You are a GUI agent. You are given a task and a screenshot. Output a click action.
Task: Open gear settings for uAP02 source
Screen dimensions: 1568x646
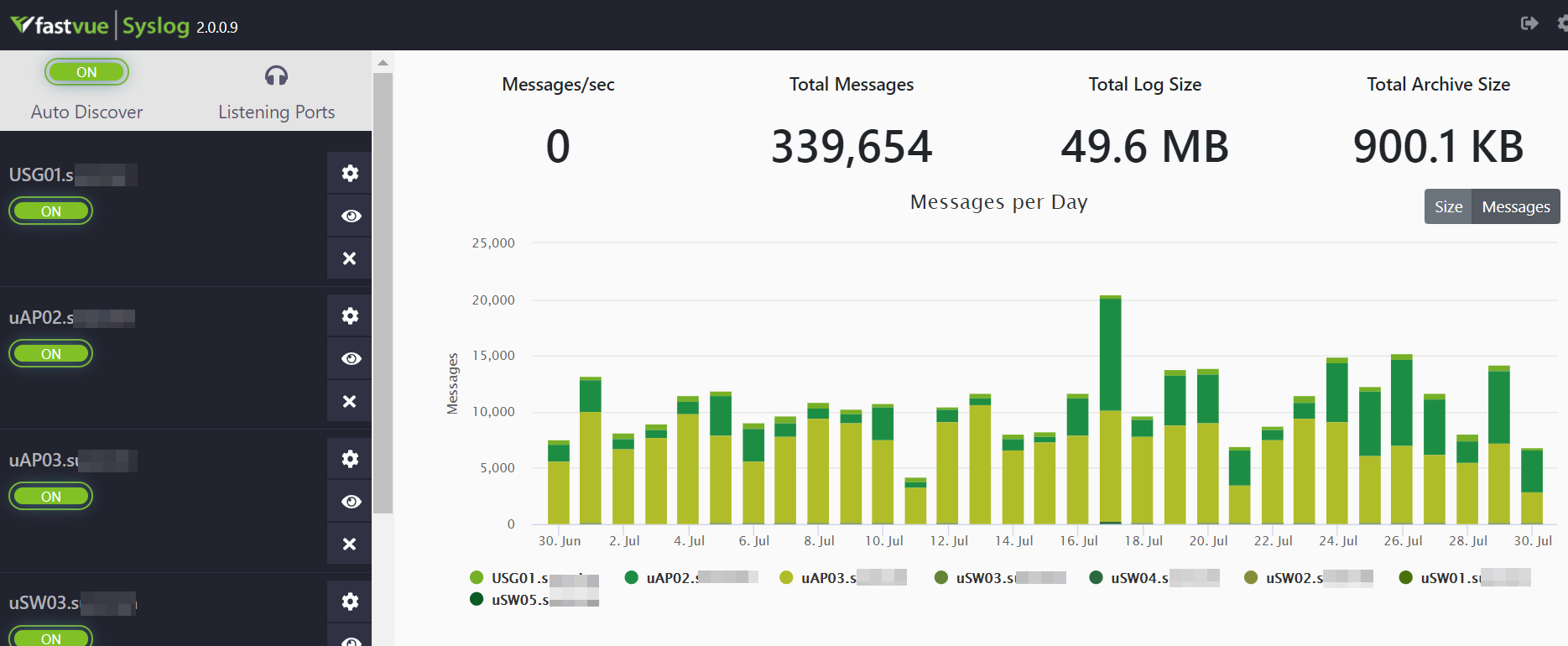coord(350,316)
